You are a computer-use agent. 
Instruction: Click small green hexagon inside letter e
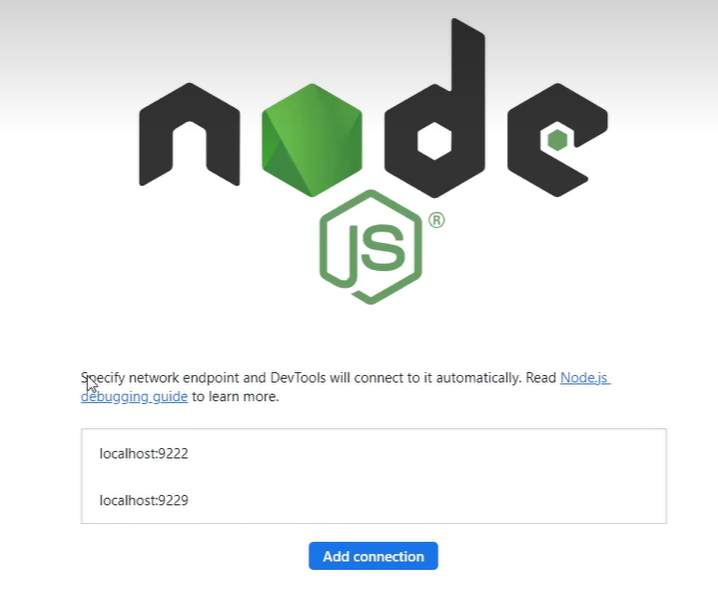[557, 140]
